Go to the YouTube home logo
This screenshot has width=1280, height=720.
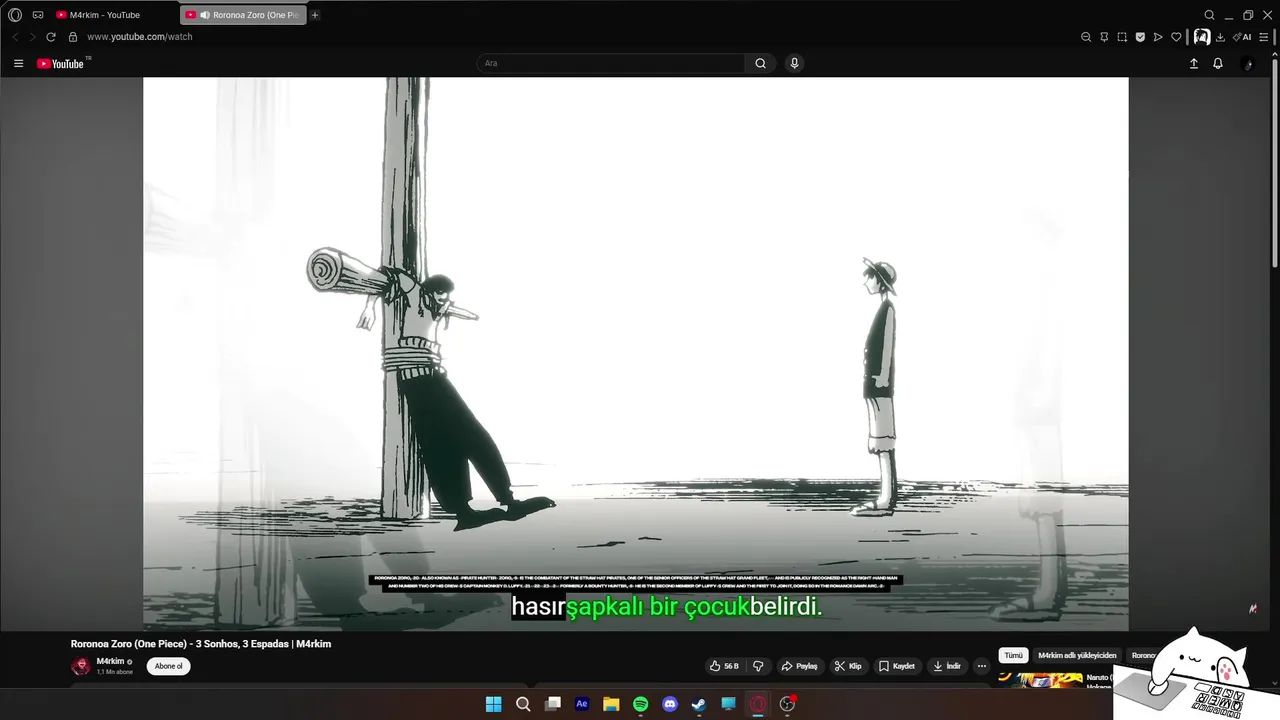click(61, 63)
